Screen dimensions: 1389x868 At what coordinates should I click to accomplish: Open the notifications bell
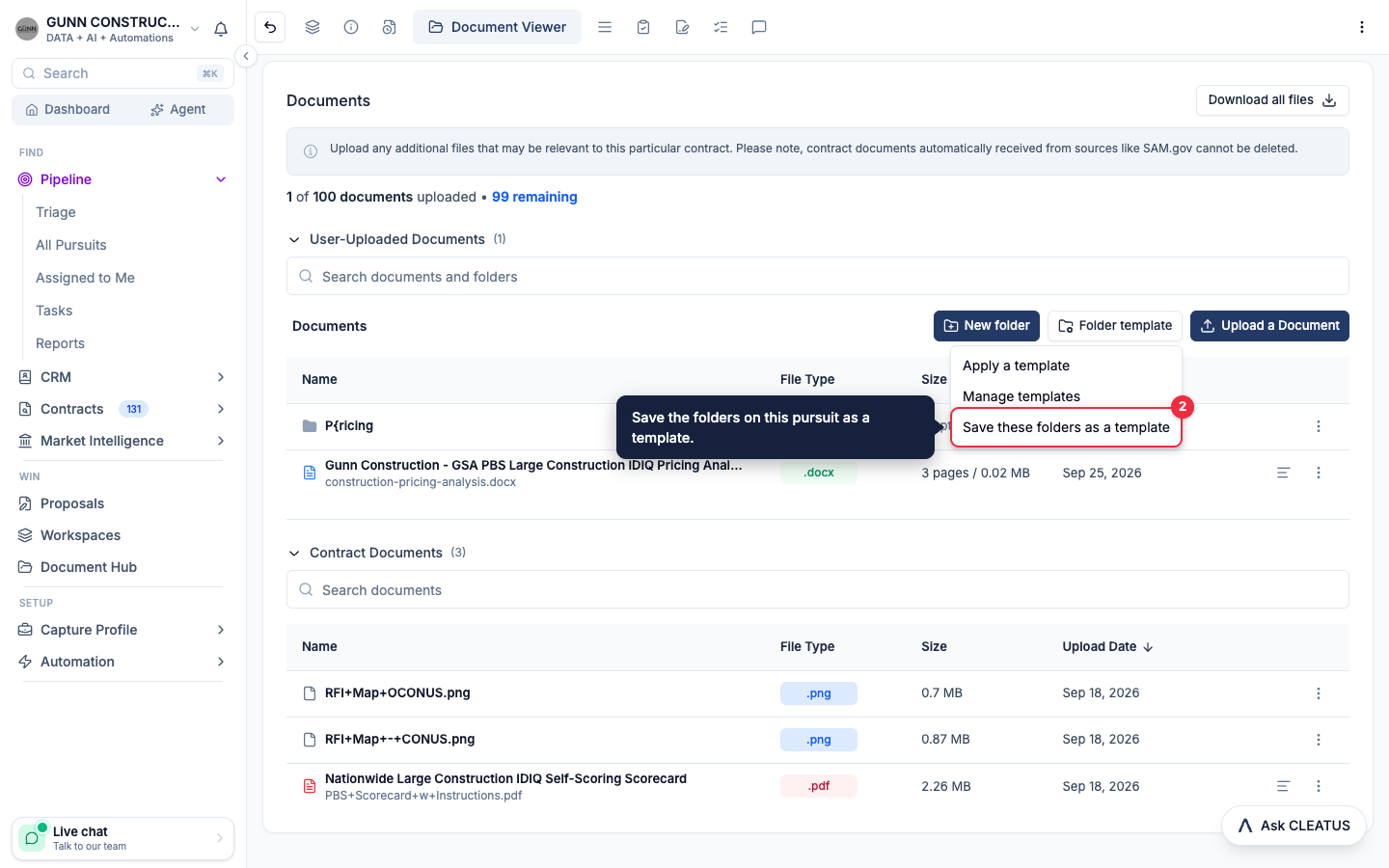[x=221, y=29]
